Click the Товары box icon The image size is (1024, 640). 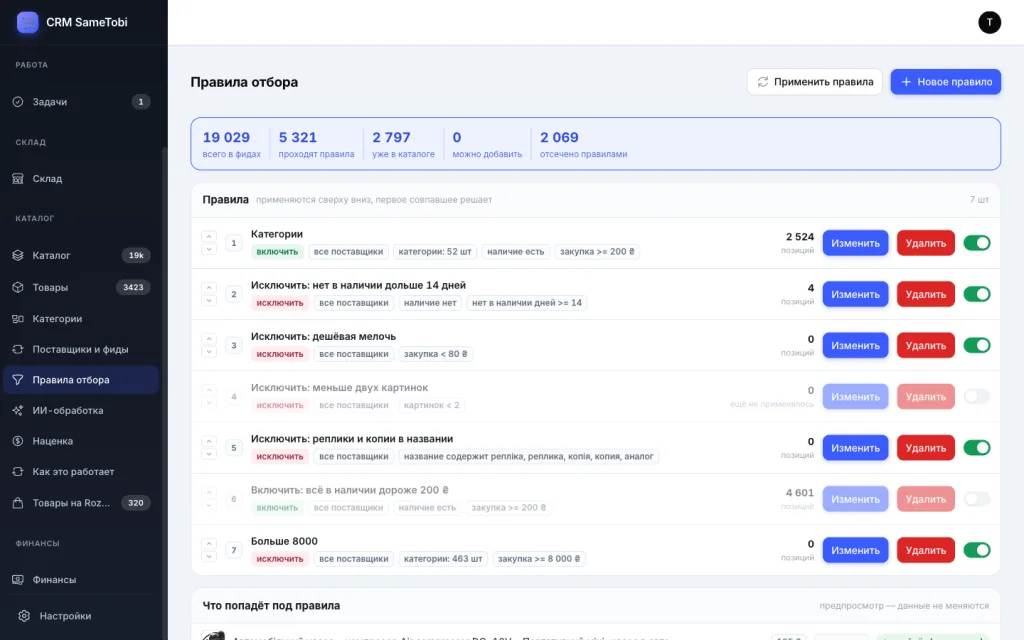point(18,287)
